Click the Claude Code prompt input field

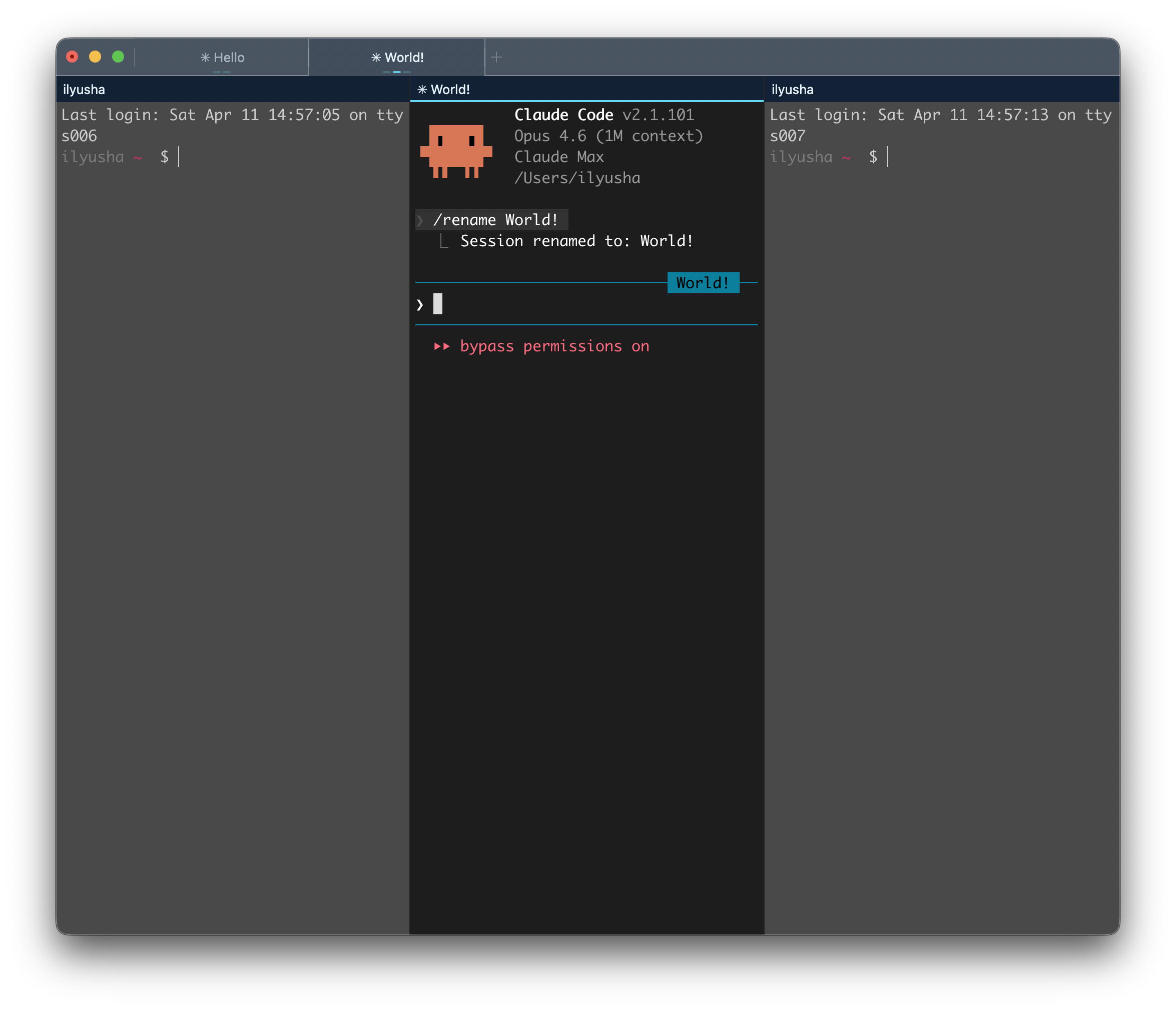(x=586, y=304)
